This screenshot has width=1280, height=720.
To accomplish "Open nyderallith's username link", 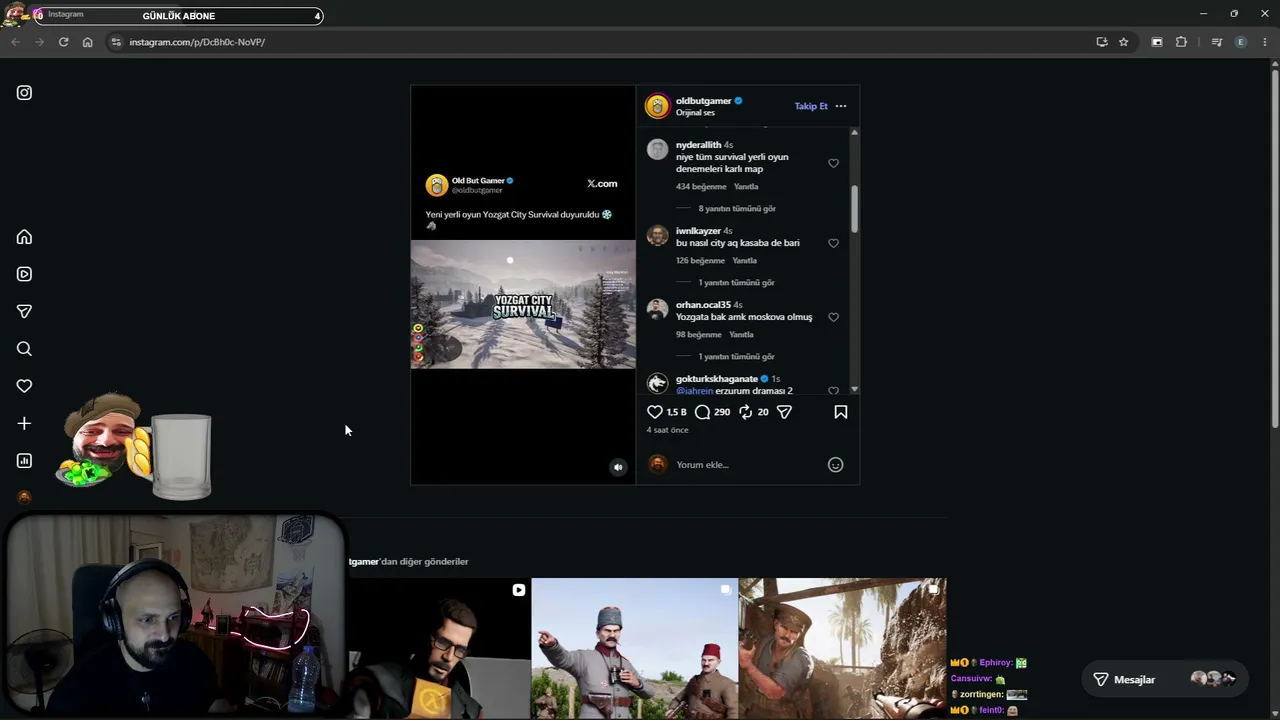I will 698,145.
